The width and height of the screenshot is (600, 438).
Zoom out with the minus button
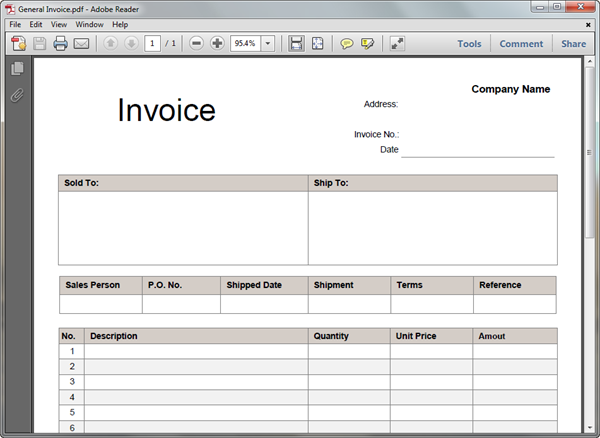tap(196, 44)
